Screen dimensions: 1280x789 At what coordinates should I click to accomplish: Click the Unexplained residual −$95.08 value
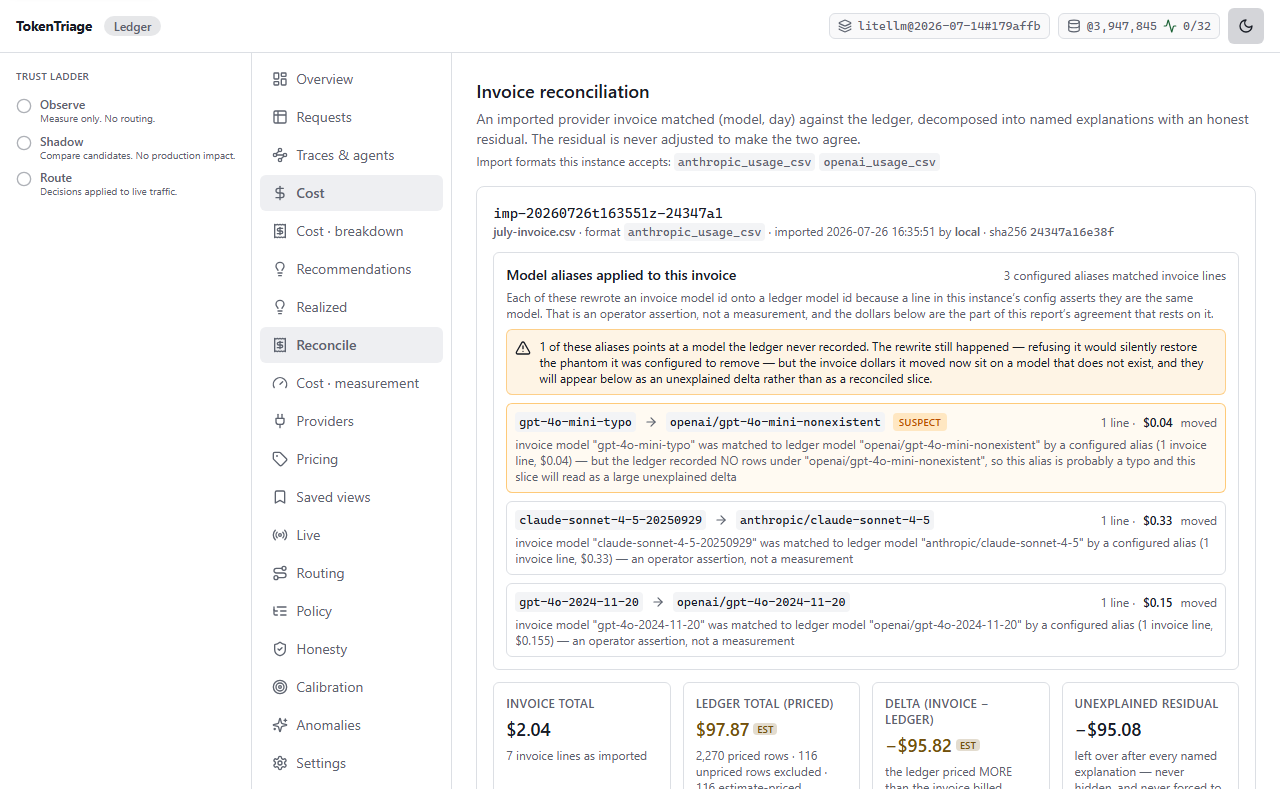[x=1108, y=730]
